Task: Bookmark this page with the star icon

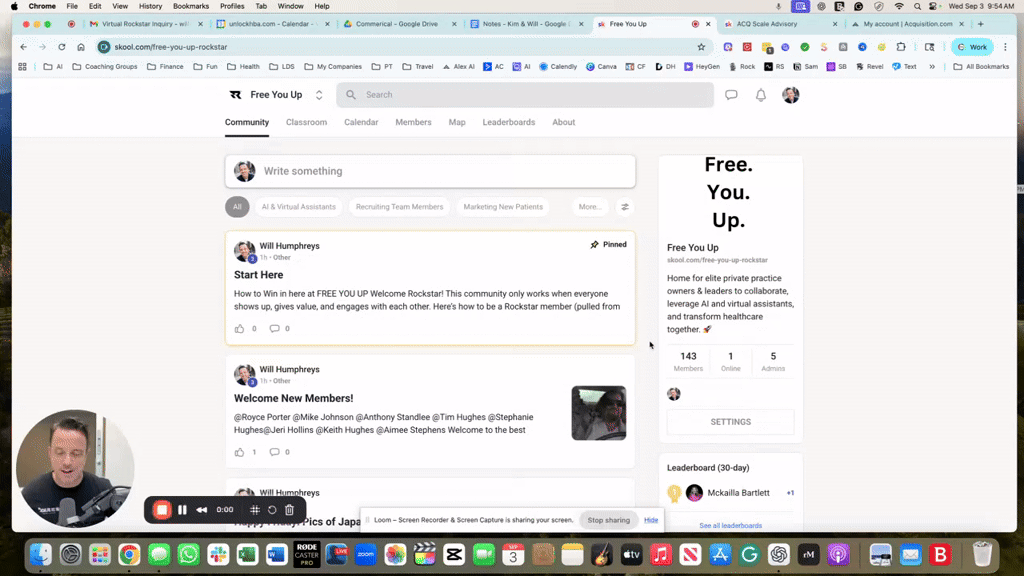Action: point(701,47)
